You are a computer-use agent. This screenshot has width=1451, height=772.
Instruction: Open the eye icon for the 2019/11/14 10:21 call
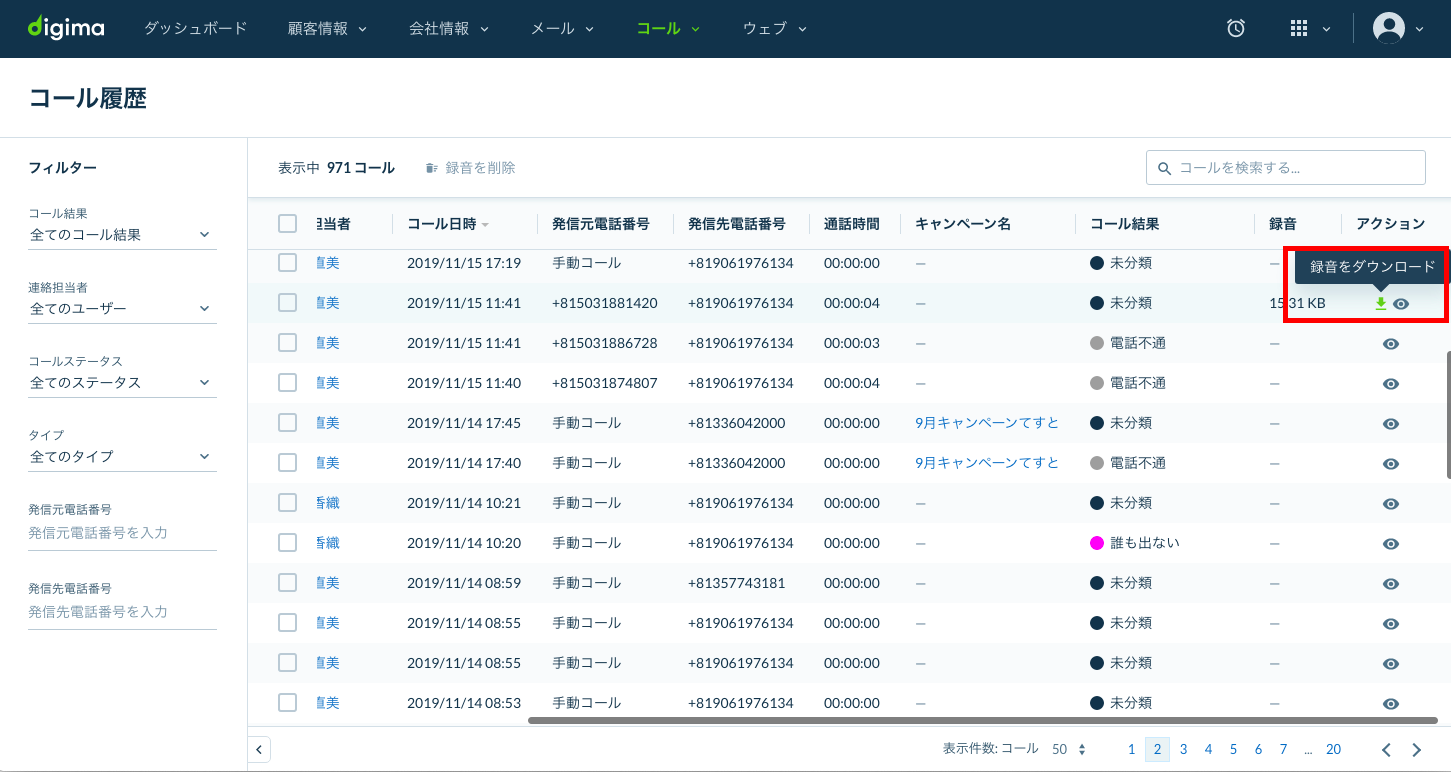(1390, 504)
